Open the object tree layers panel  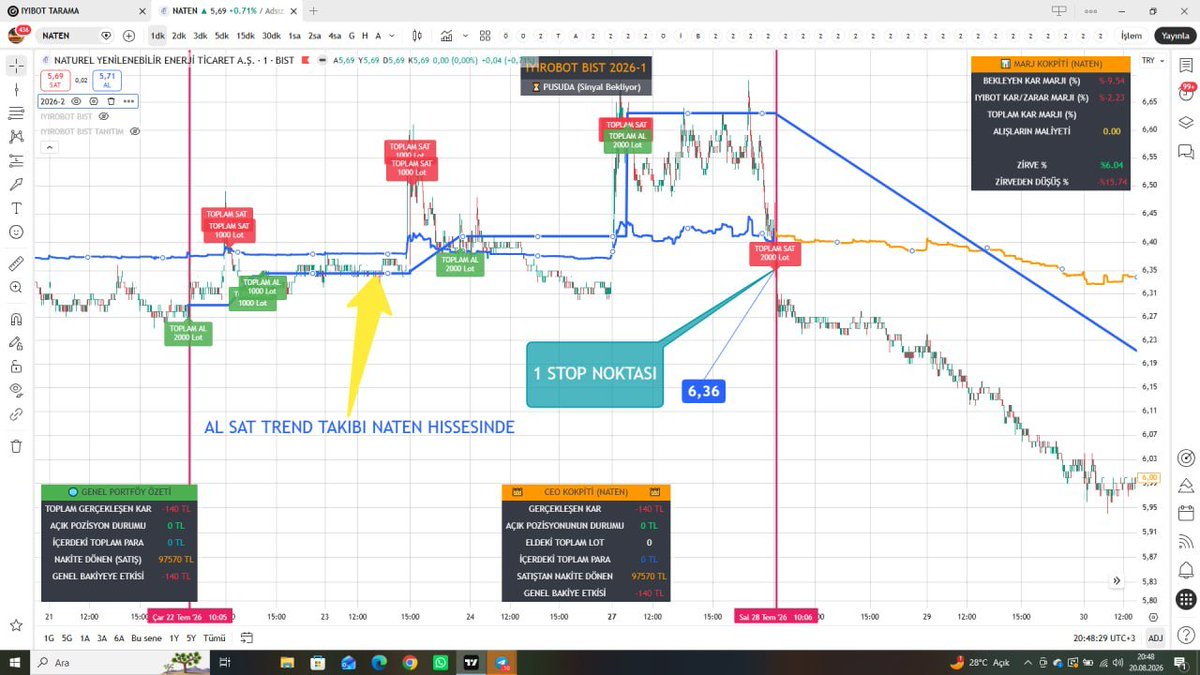tap(1186, 124)
